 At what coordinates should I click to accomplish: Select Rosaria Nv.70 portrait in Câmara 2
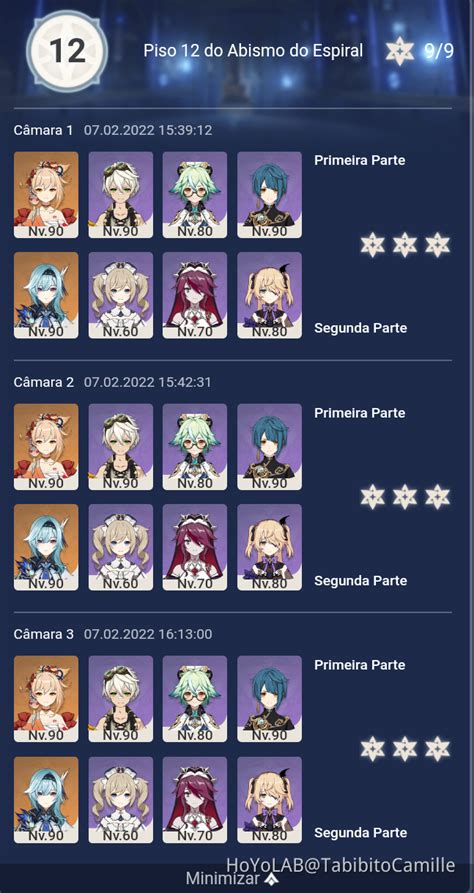pos(195,547)
